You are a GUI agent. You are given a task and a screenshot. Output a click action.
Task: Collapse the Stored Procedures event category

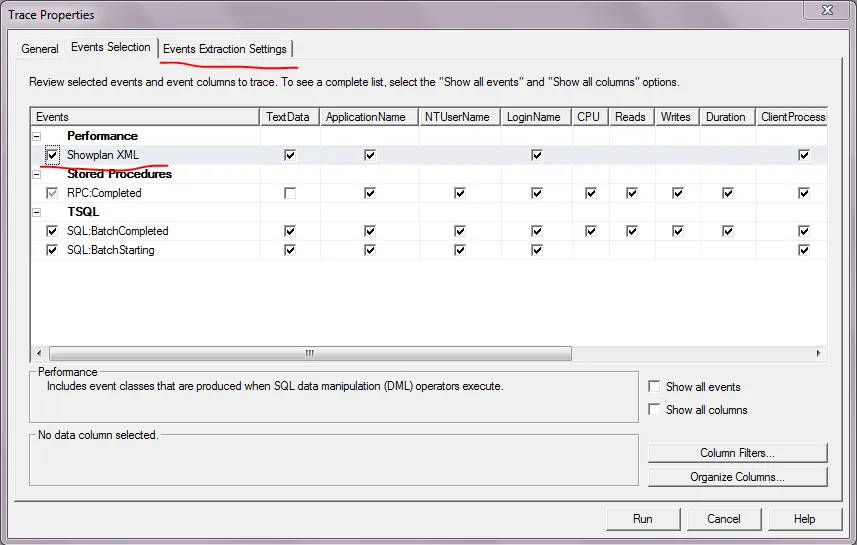point(37,174)
